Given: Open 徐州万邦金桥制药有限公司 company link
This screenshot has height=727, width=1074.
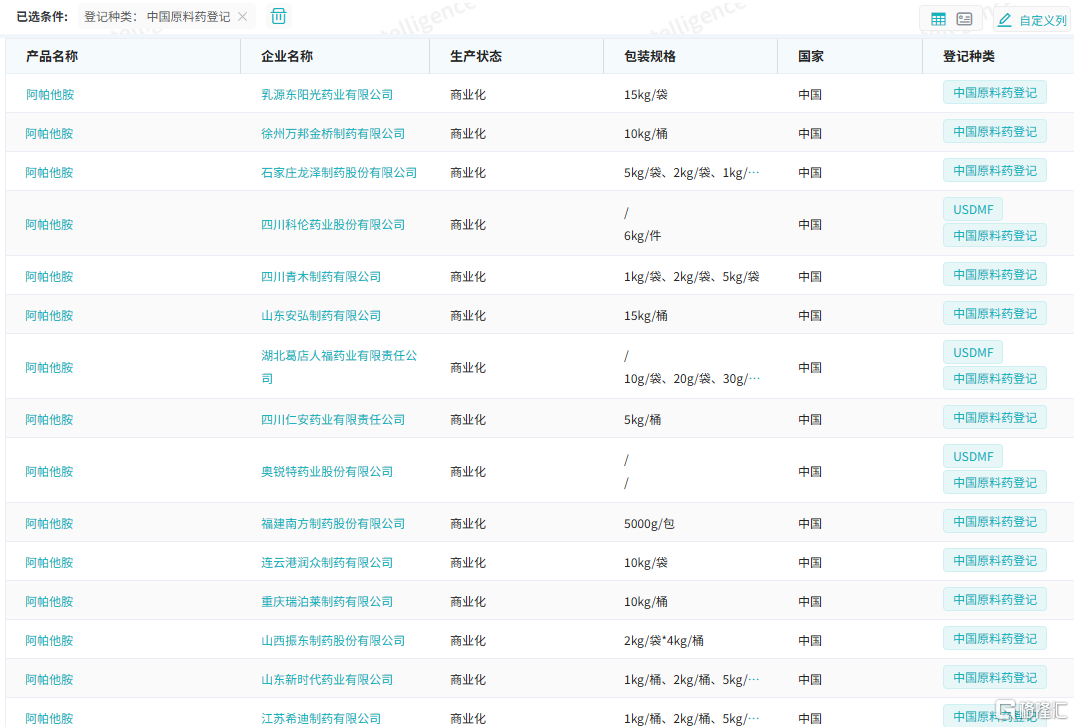Looking at the screenshot, I should tap(333, 134).
